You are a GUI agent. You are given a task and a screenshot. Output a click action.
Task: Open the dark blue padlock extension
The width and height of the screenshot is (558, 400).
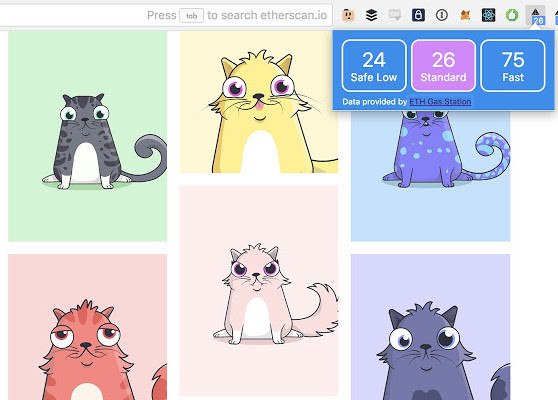pyautogui.click(x=418, y=15)
